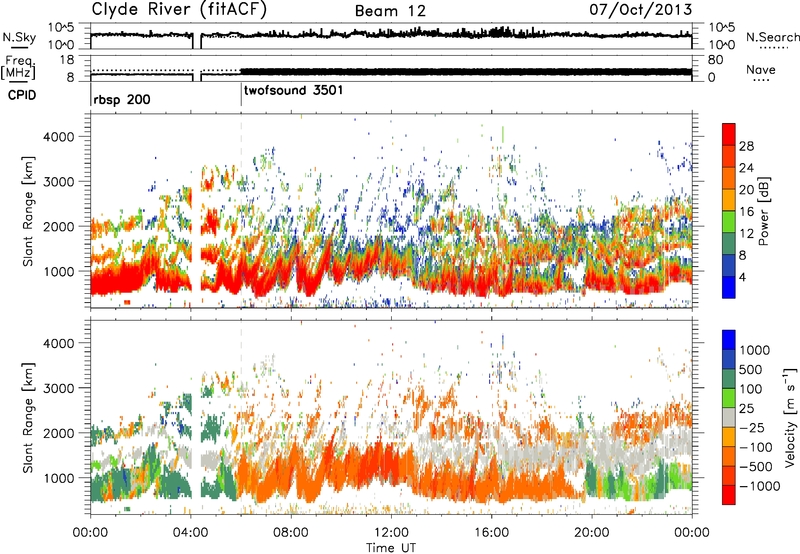Click the 'Velocity [m s-1]' colorbar label
The width and height of the screenshot is (800, 554).
(790, 417)
